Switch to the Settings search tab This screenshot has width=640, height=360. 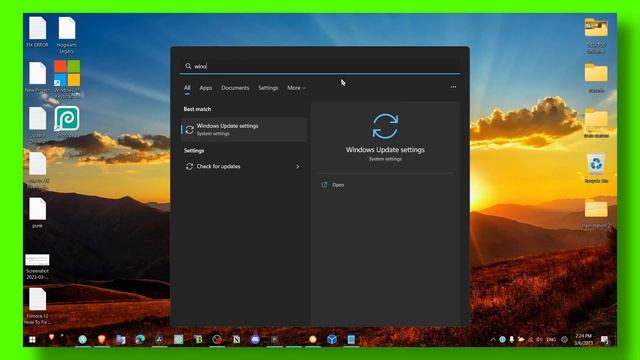click(x=268, y=88)
